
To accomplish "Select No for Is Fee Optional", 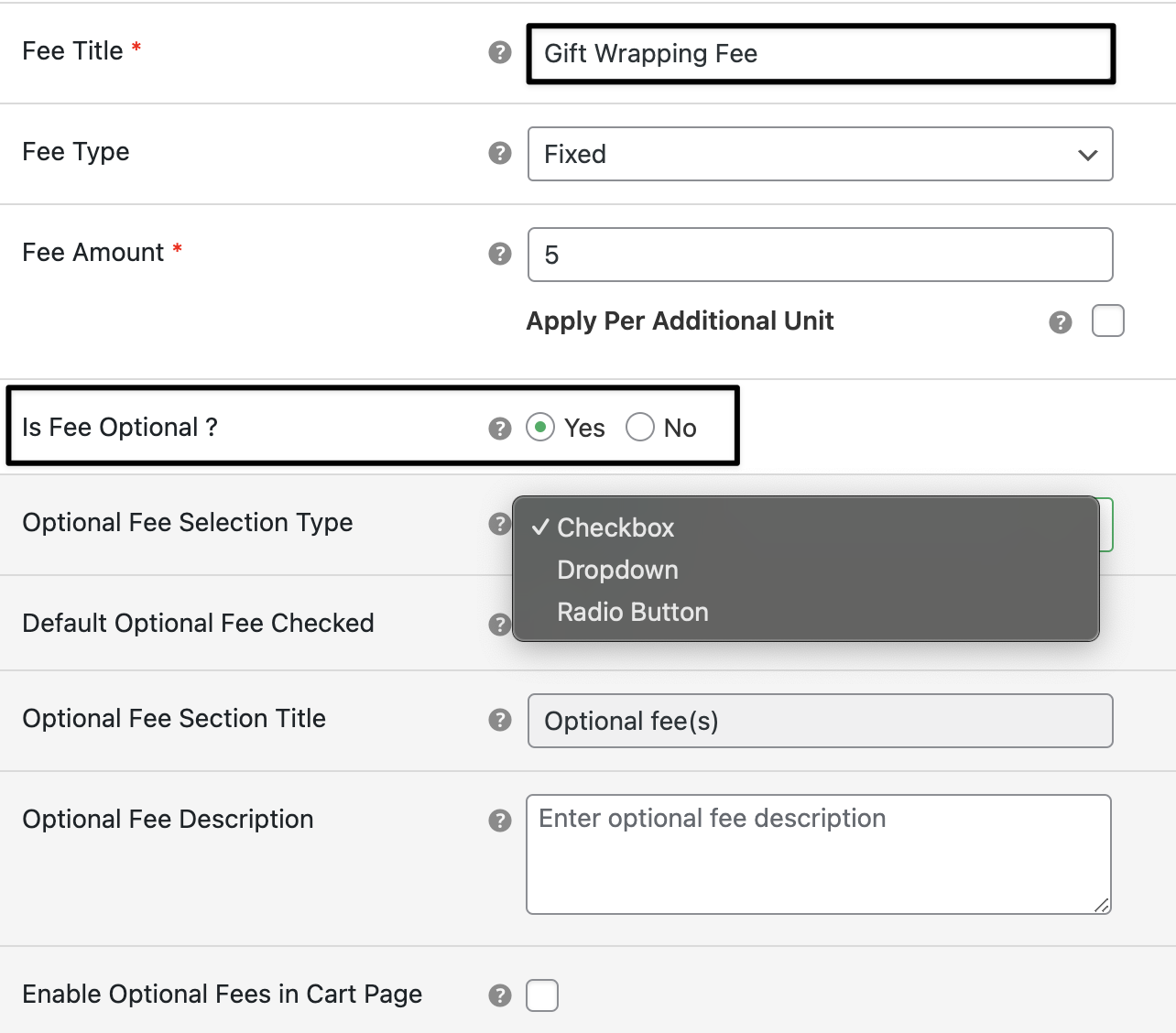I will click(x=640, y=428).
